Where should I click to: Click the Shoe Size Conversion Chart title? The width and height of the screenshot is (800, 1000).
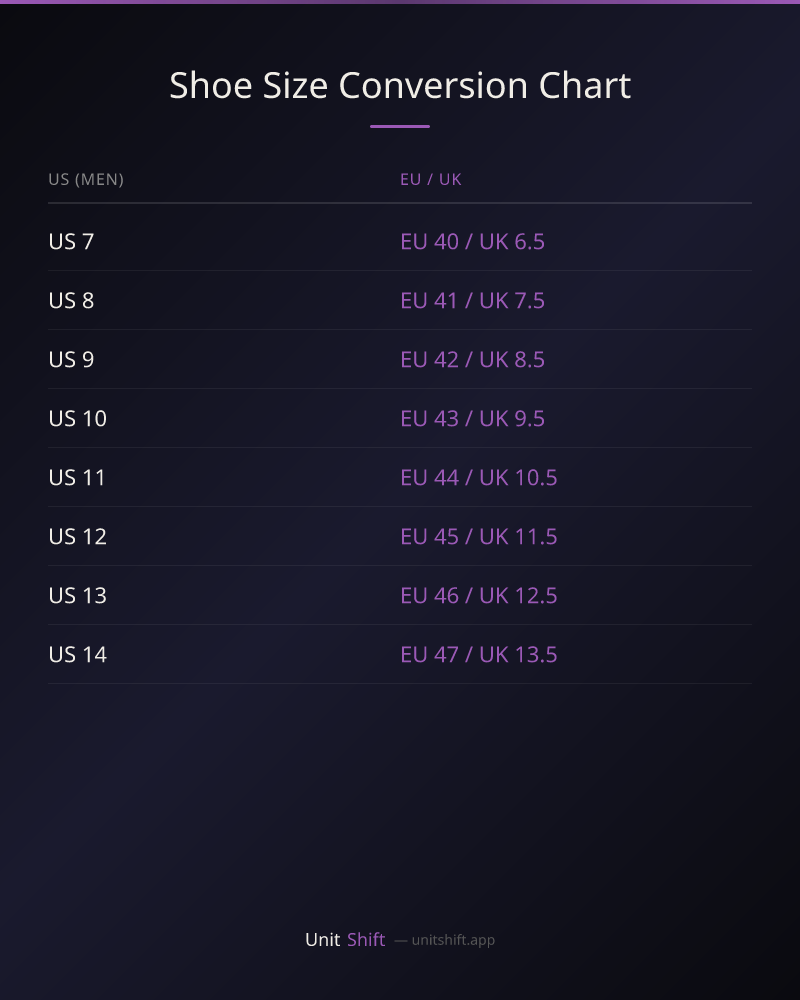pyautogui.click(x=400, y=86)
